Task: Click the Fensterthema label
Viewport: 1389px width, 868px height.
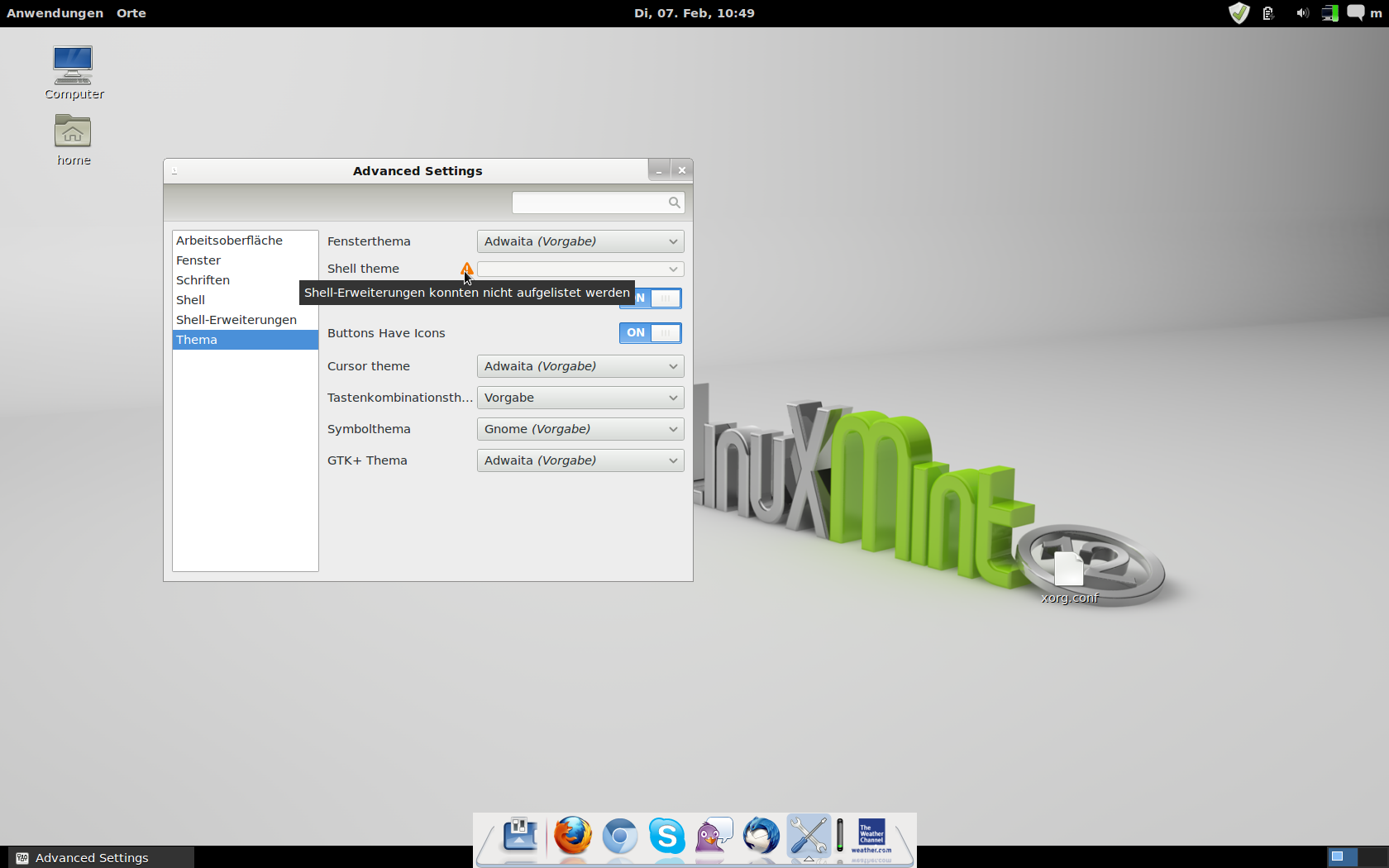Action: [369, 241]
